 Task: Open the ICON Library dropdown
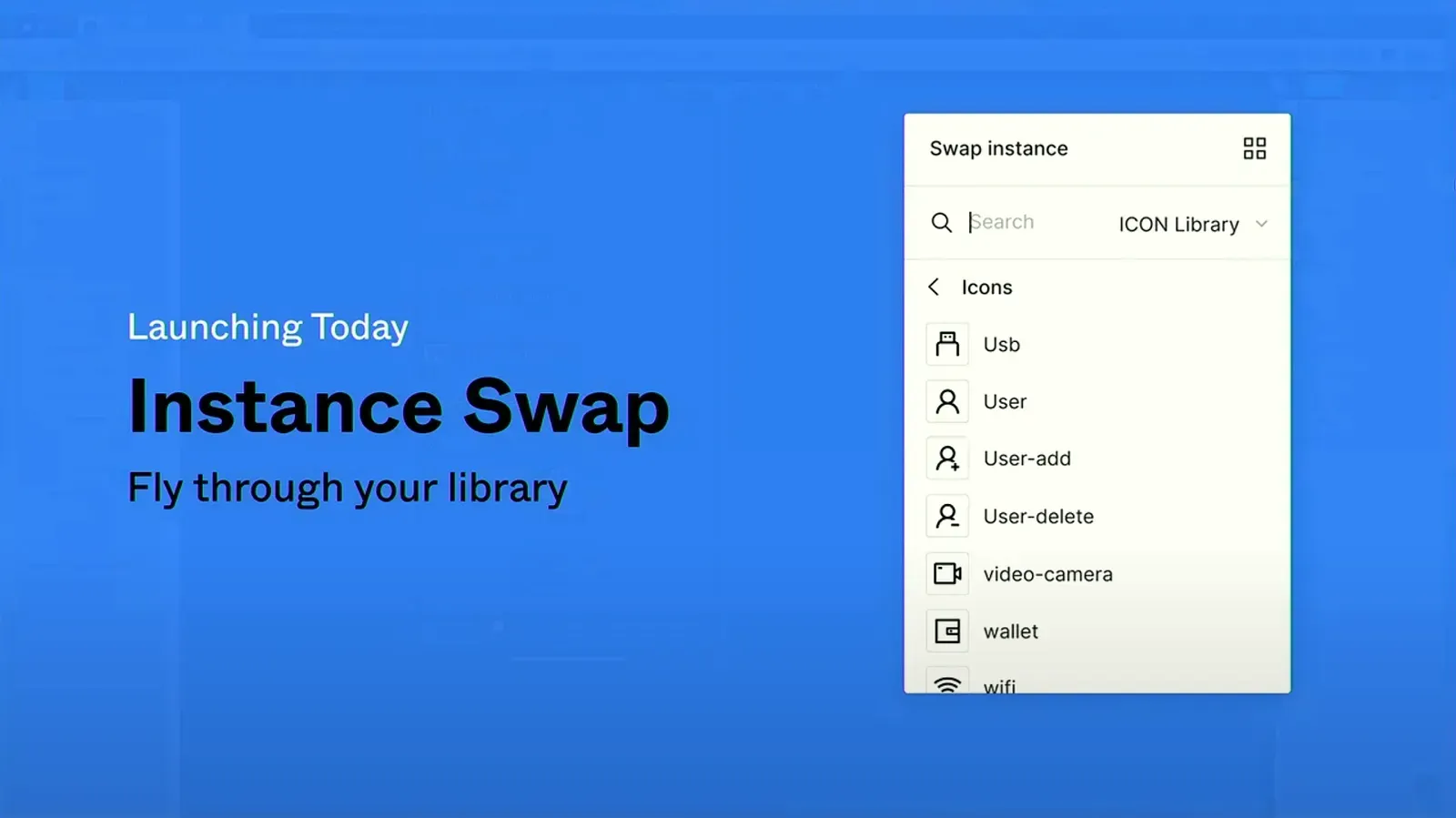pos(1193,224)
